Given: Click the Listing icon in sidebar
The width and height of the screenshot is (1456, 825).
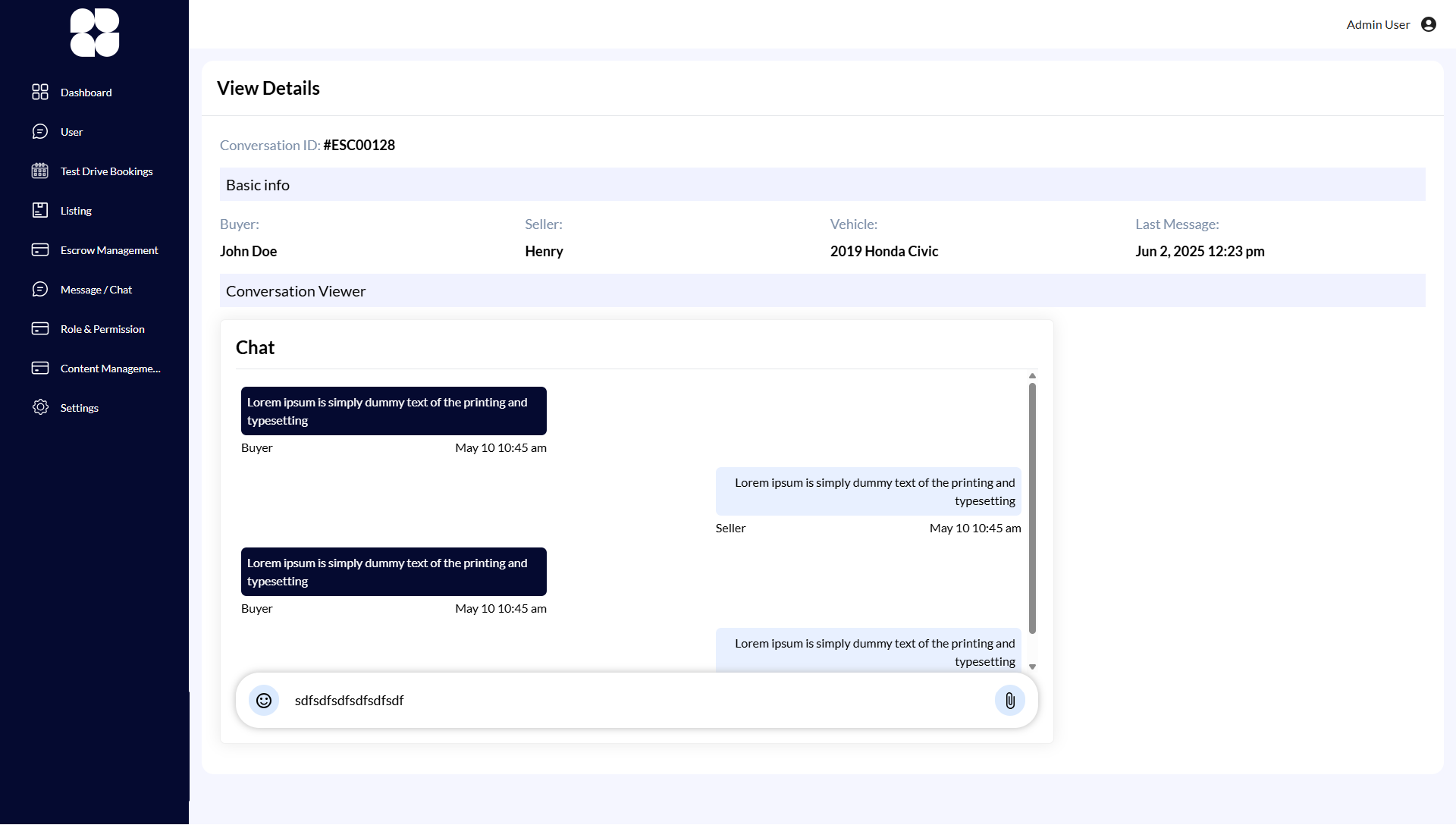Looking at the screenshot, I should [40, 211].
